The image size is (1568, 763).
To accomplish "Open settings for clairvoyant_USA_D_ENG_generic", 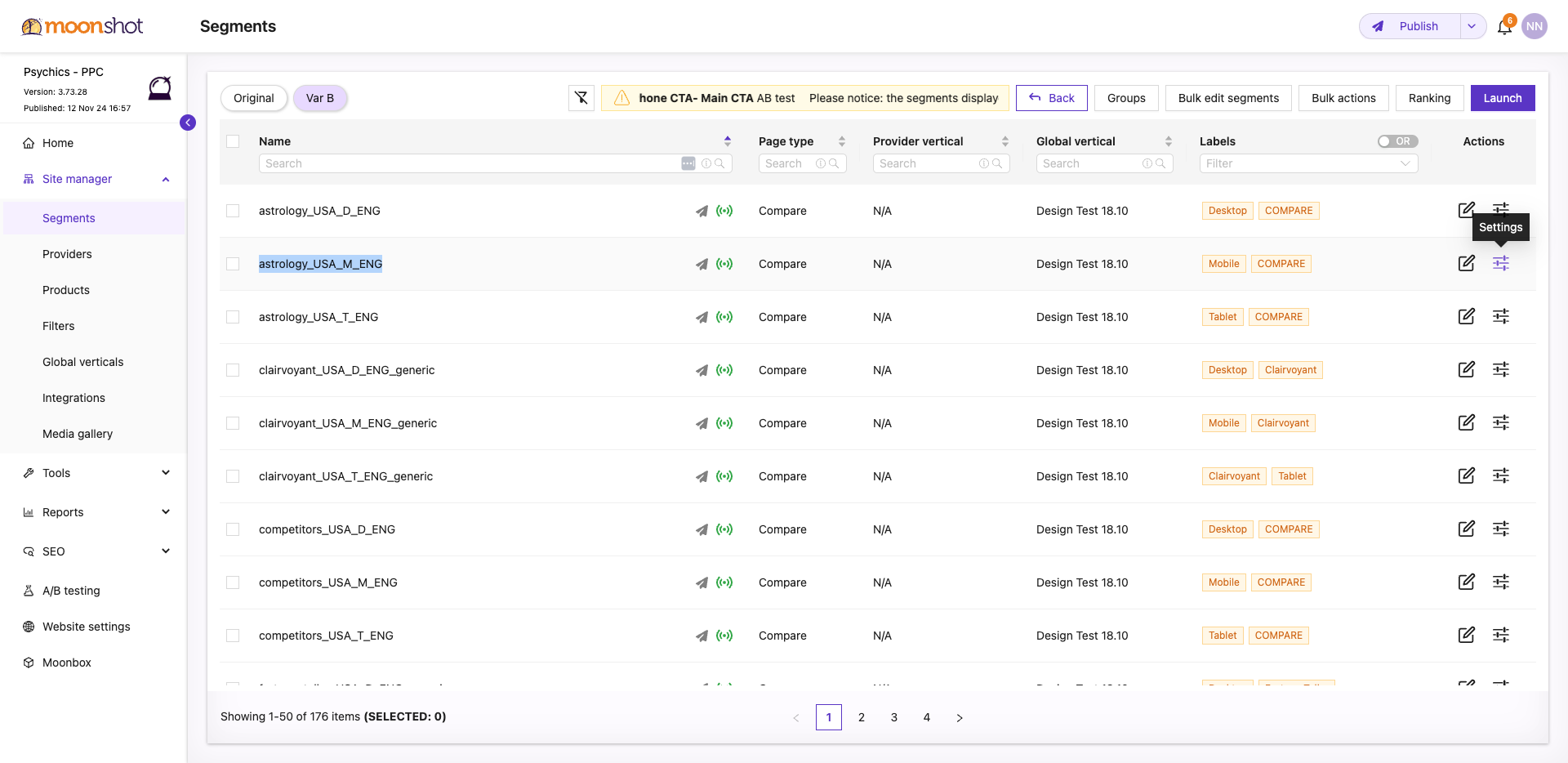I will (x=1501, y=369).
